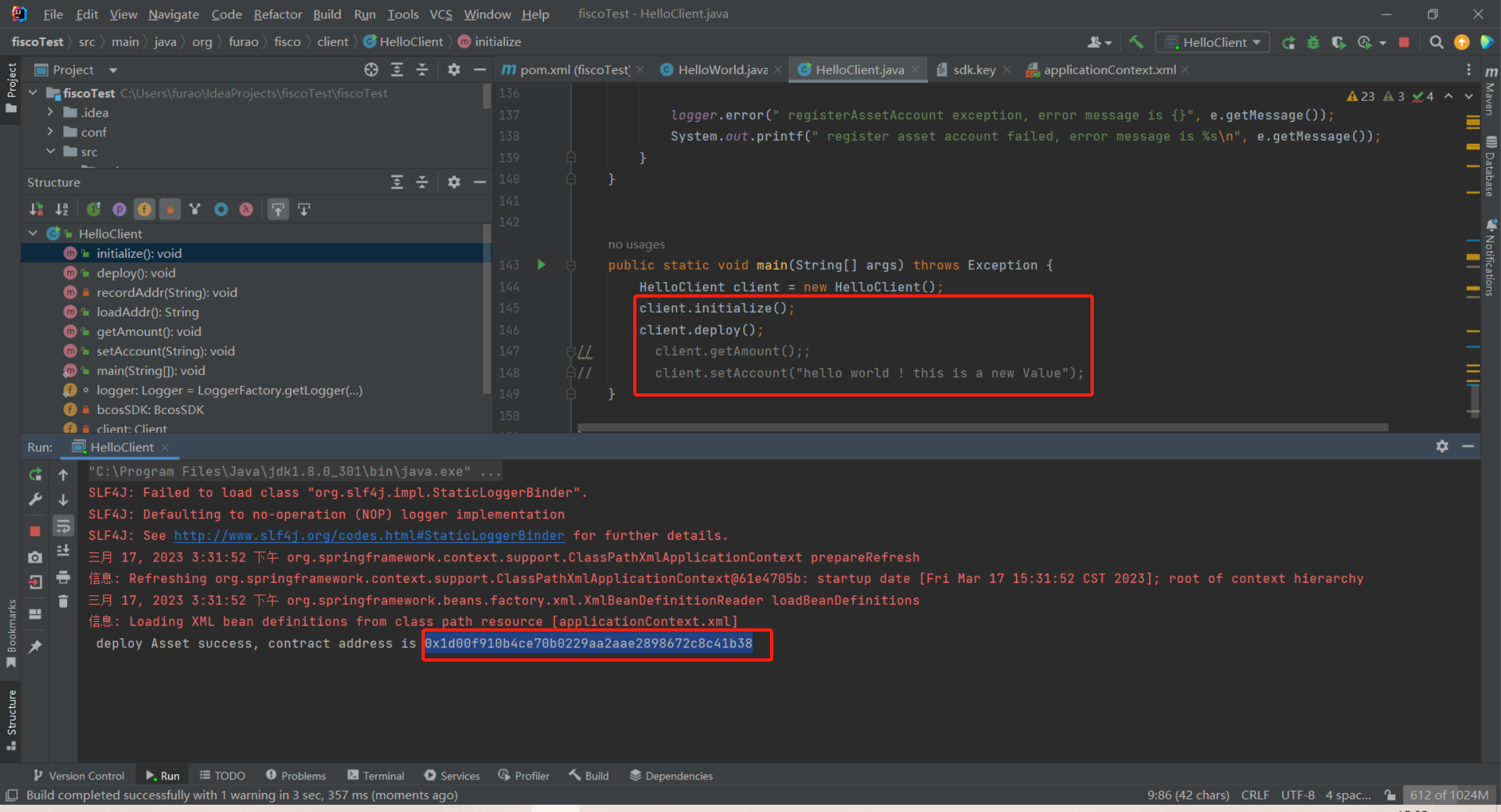Rerun HelloClient in the Run panel
Viewport: 1501px width, 812px height.
pos(36,475)
